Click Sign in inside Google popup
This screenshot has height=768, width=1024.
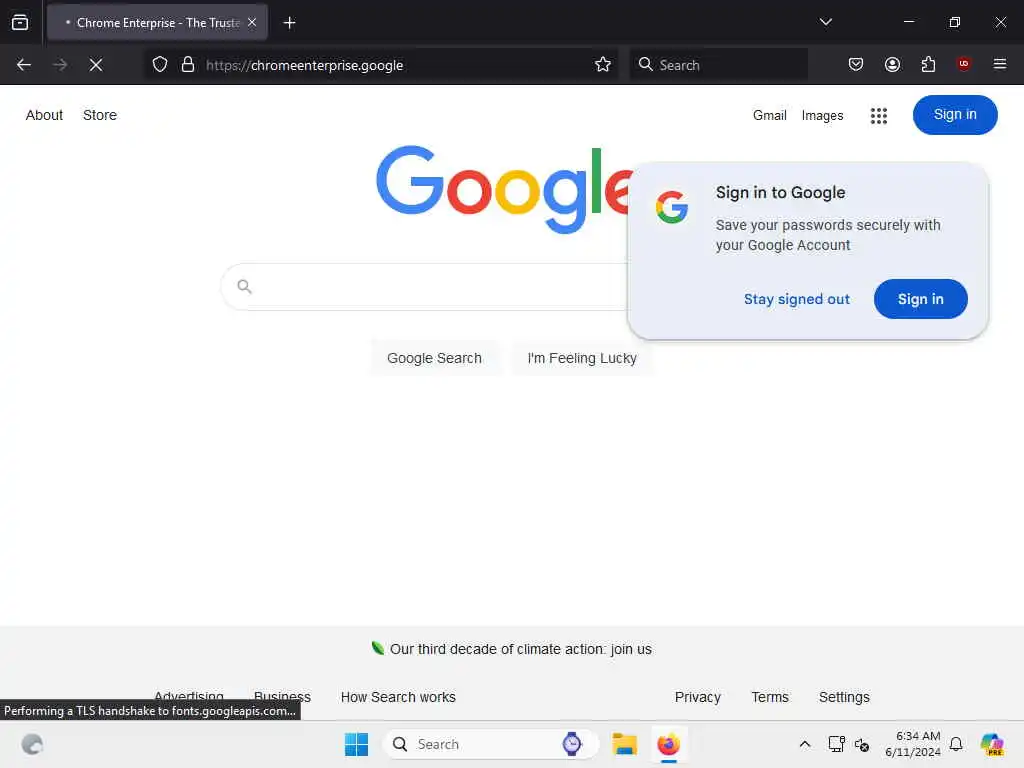tap(920, 299)
